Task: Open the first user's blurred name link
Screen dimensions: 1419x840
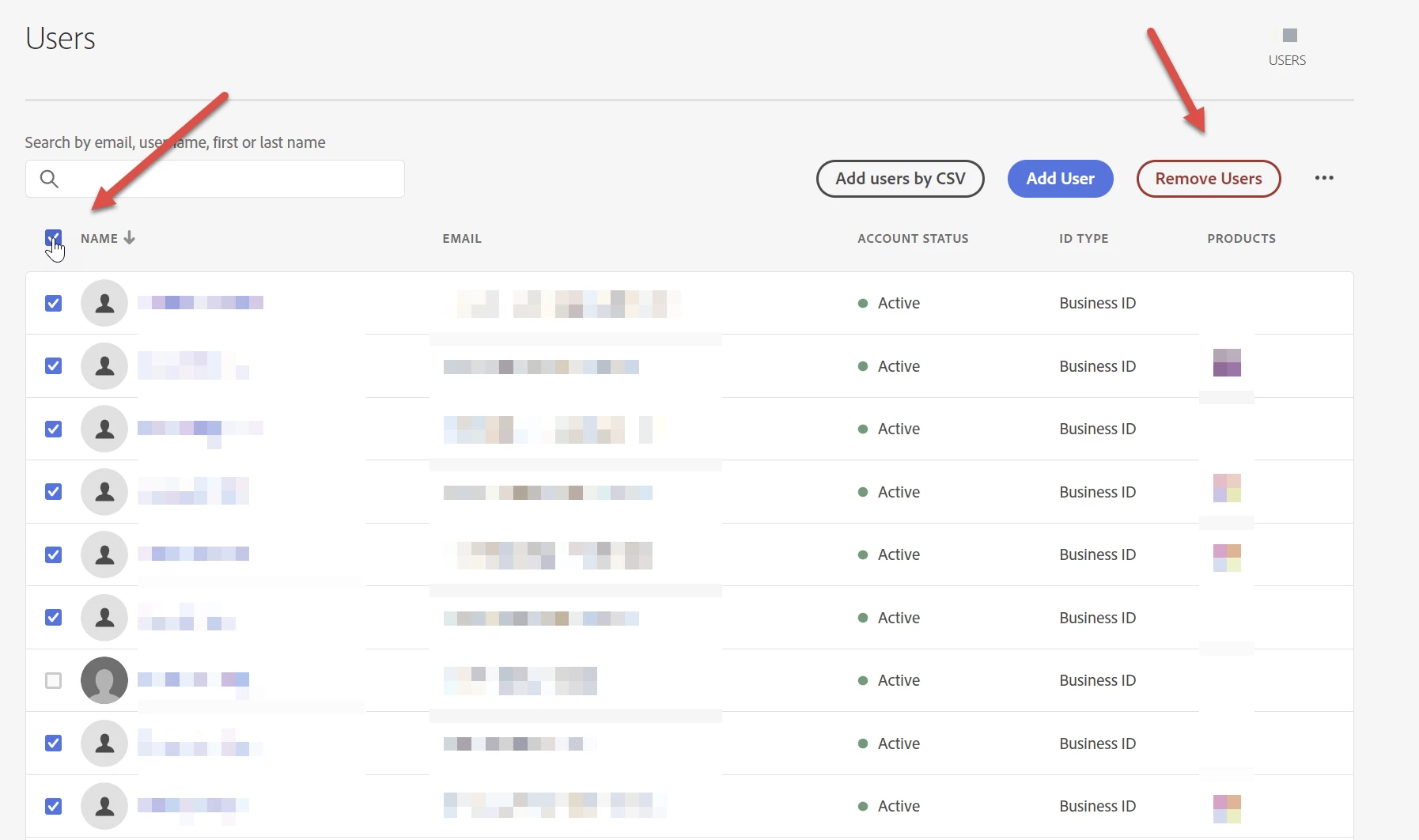Action: coord(200,302)
